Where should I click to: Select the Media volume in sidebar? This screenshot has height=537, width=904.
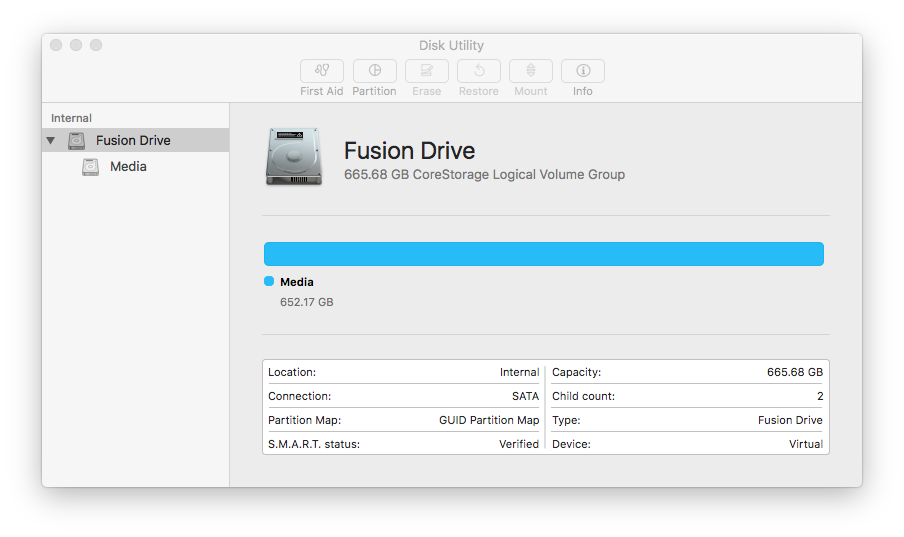click(x=135, y=167)
